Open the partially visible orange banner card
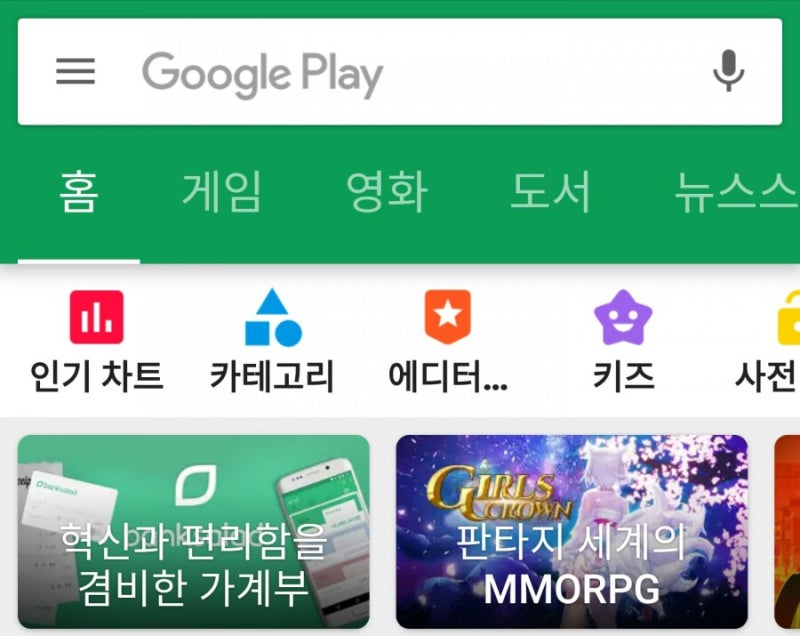 coord(787,531)
